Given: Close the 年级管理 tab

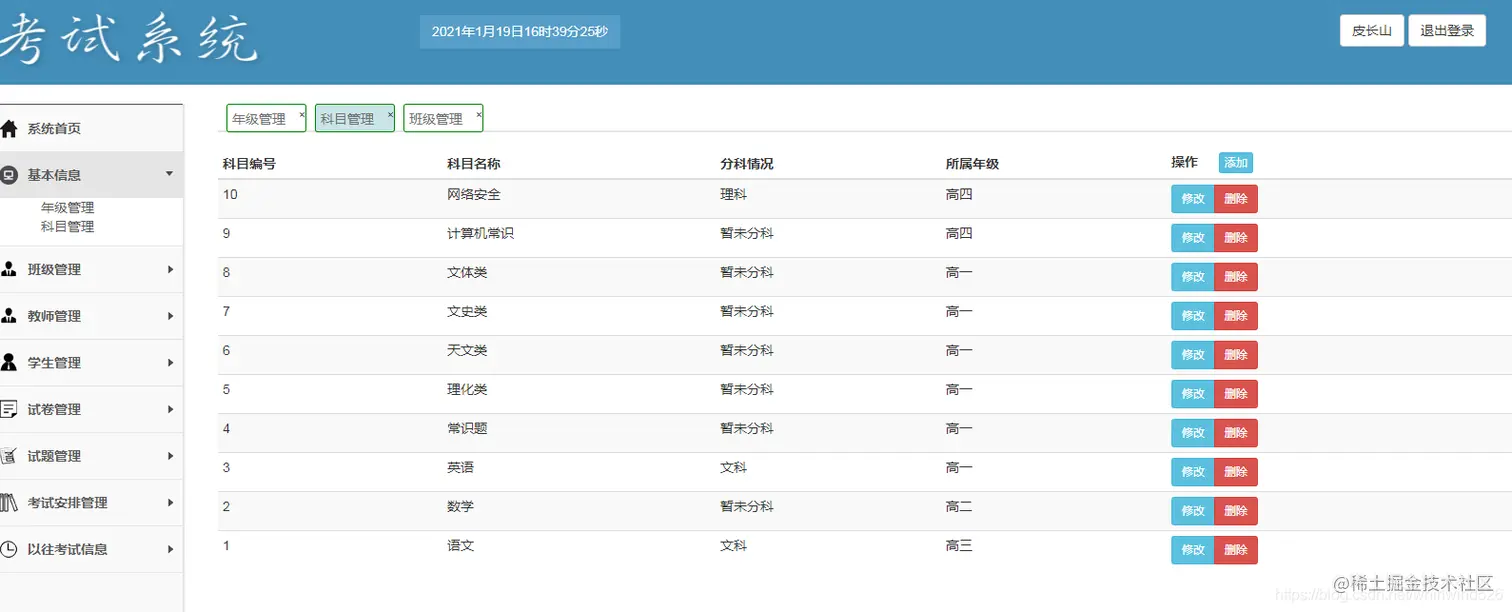Looking at the screenshot, I should (302, 114).
